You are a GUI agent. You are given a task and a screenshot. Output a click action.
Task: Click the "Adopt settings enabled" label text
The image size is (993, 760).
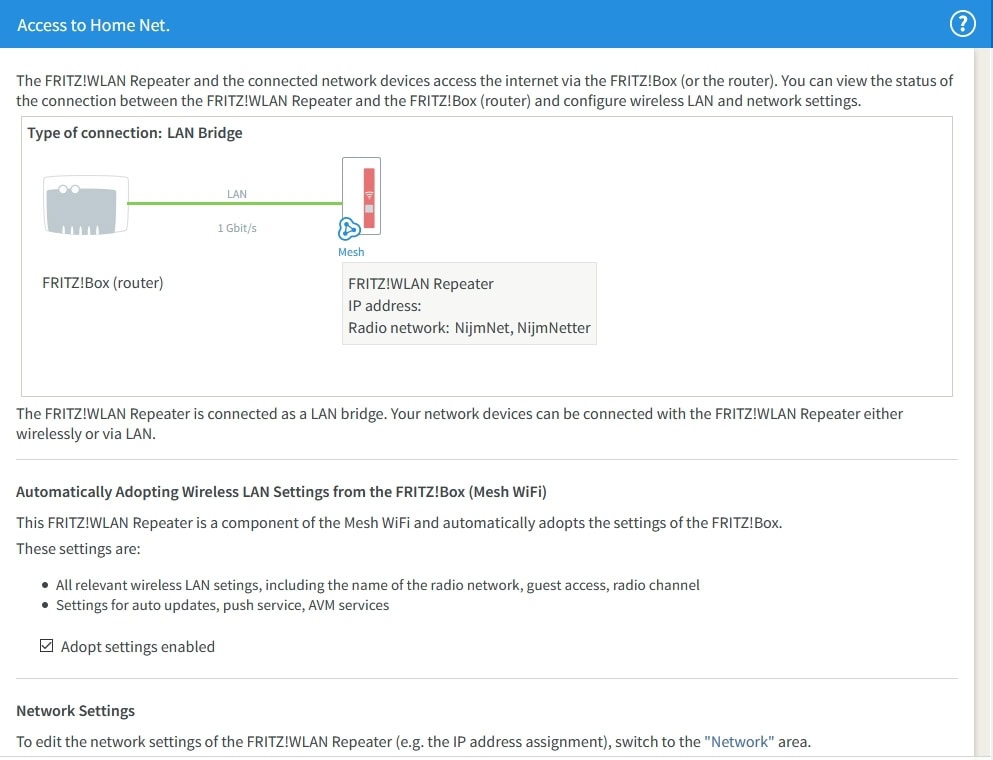pyautogui.click(x=137, y=647)
